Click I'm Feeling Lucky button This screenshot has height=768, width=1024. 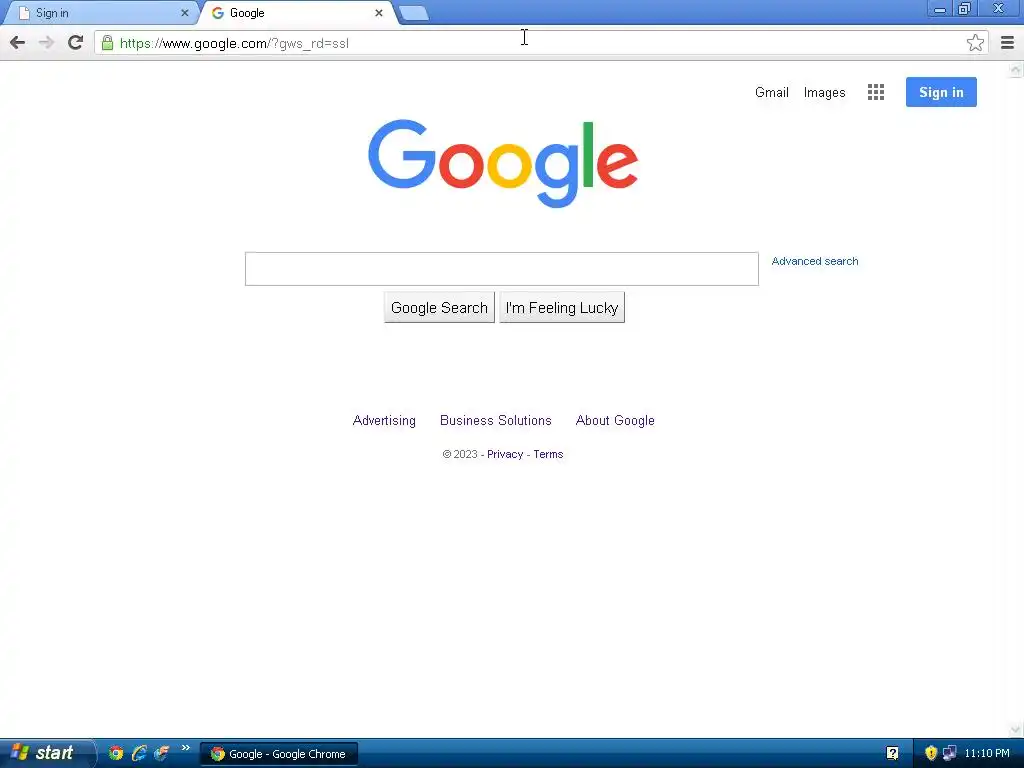(x=562, y=308)
